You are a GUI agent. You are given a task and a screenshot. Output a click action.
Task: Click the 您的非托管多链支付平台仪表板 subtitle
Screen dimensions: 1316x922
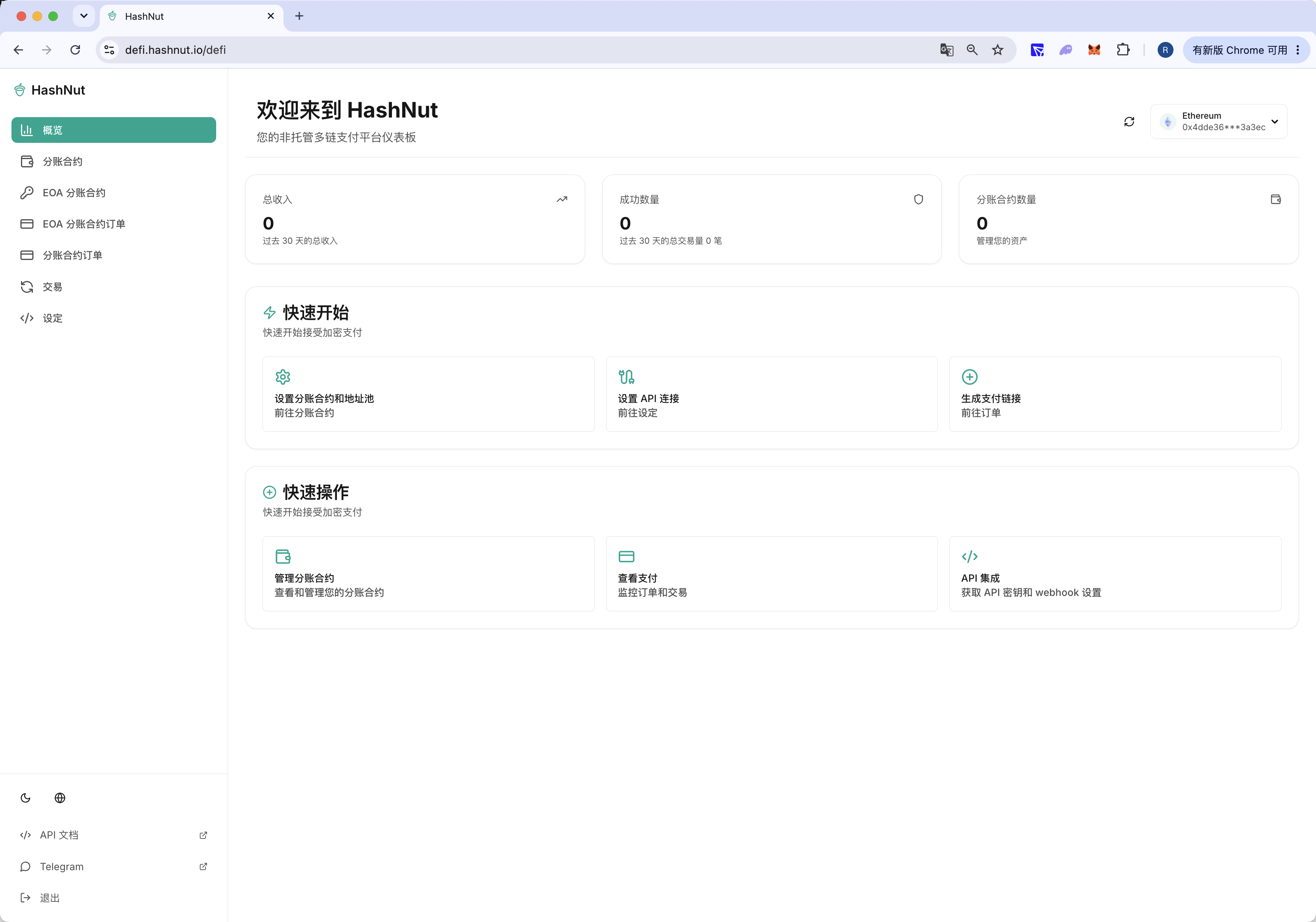click(x=337, y=138)
